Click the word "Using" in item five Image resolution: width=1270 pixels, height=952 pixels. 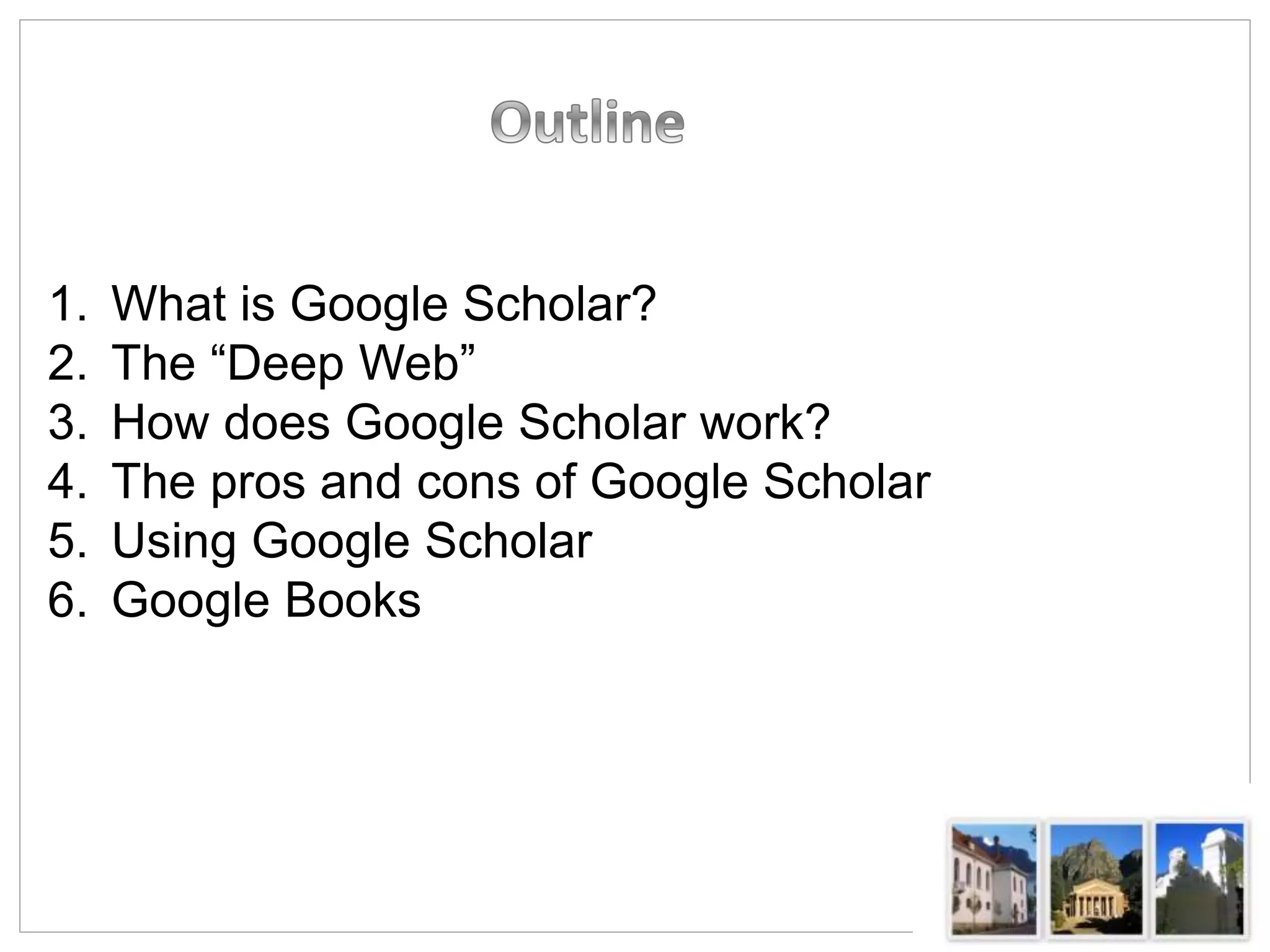pyautogui.click(x=173, y=541)
